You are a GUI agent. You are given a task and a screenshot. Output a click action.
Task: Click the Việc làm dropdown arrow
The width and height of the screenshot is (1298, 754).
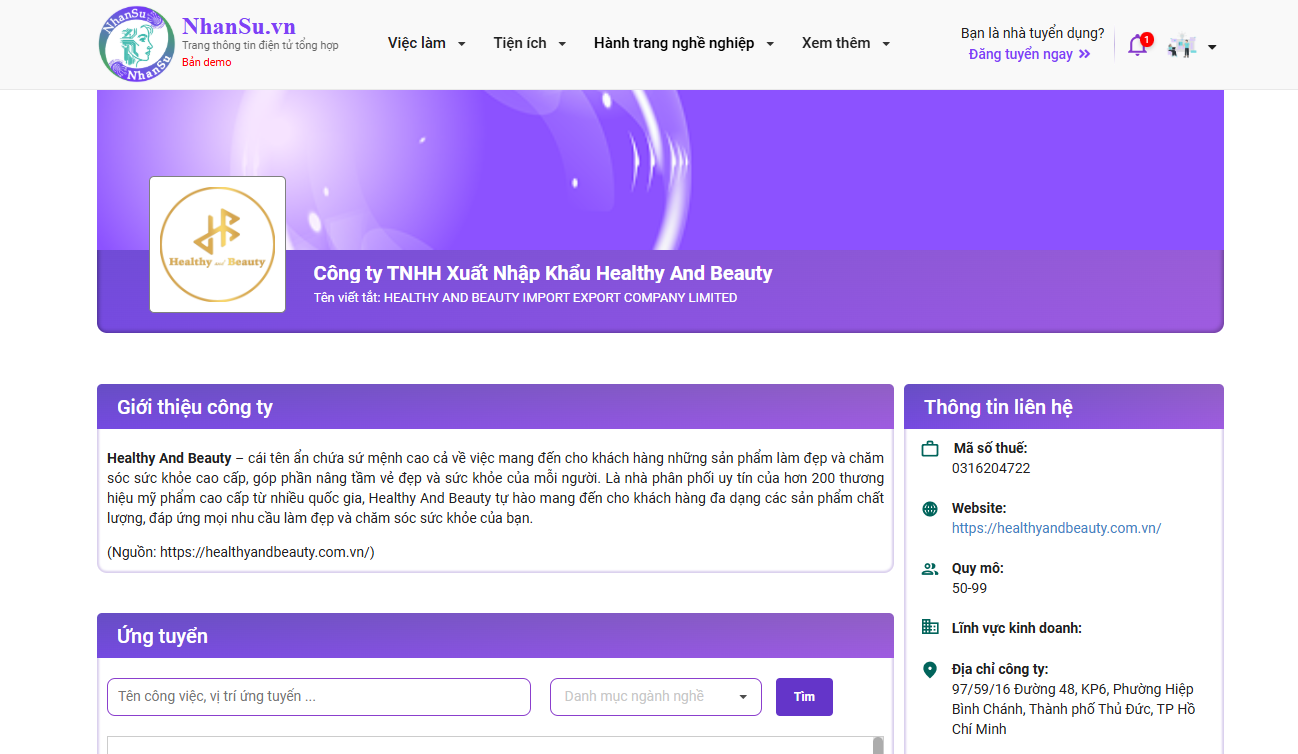coord(461,44)
